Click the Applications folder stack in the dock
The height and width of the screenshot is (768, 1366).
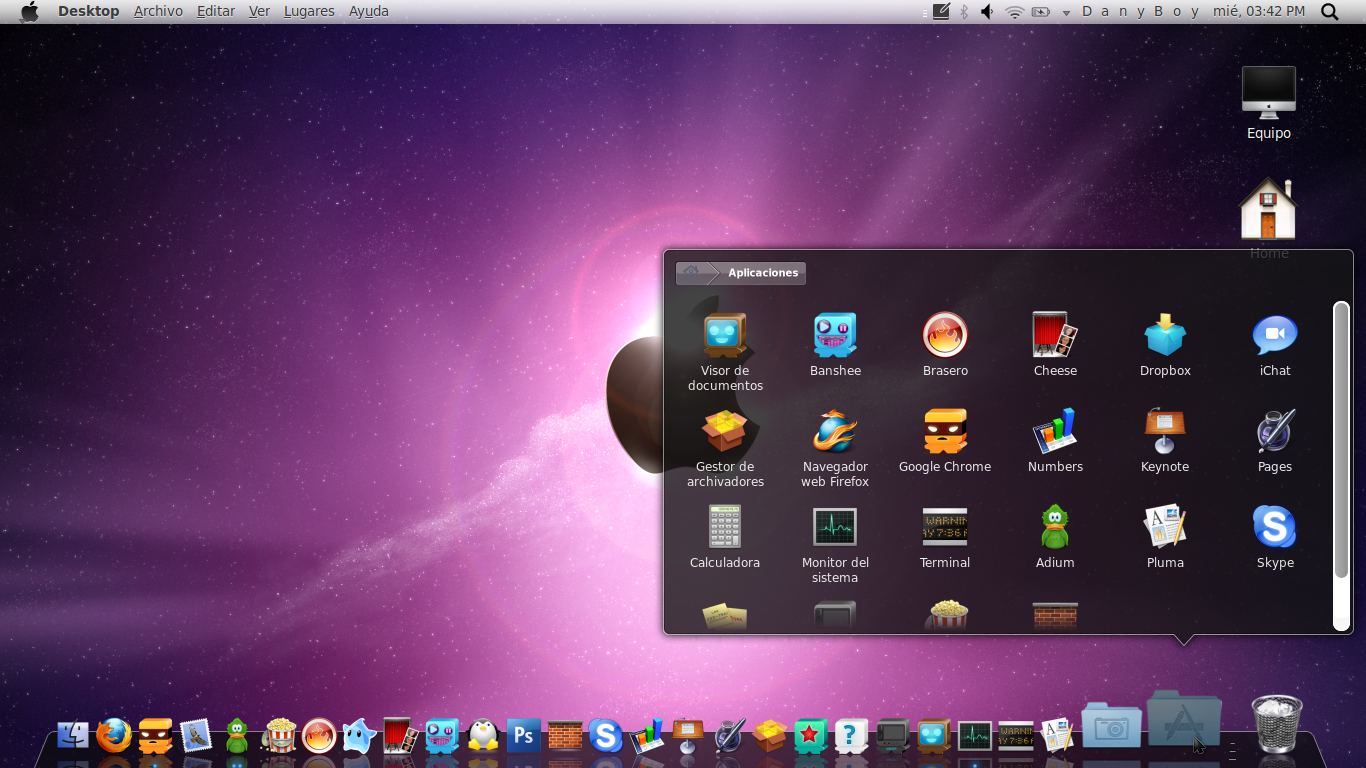point(1184,719)
